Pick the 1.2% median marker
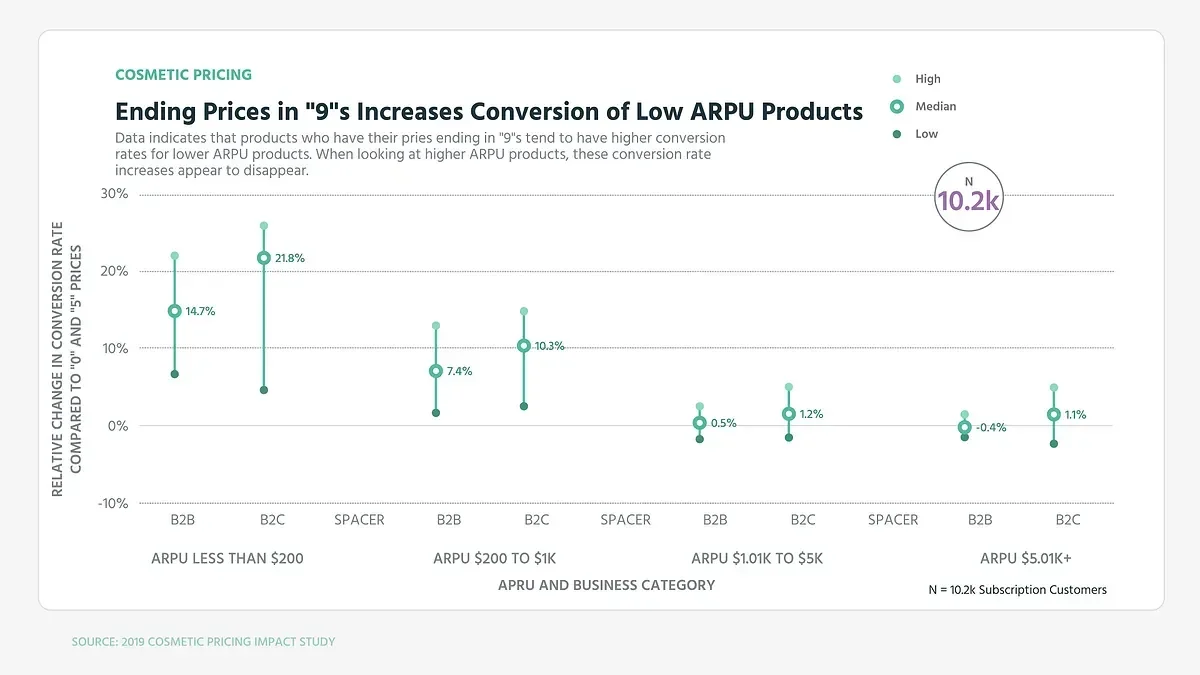The height and width of the screenshot is (675, 1200). [x=789, y=414]
